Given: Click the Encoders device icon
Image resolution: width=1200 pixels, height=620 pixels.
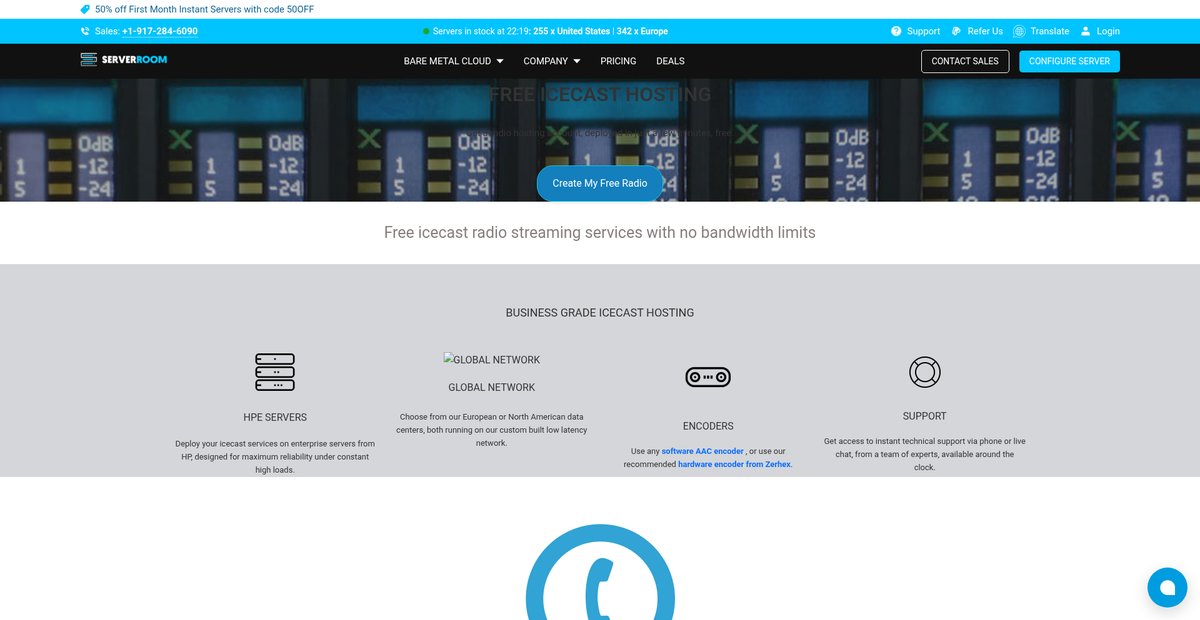Looking at the screenshot, I should coord(708,377).
